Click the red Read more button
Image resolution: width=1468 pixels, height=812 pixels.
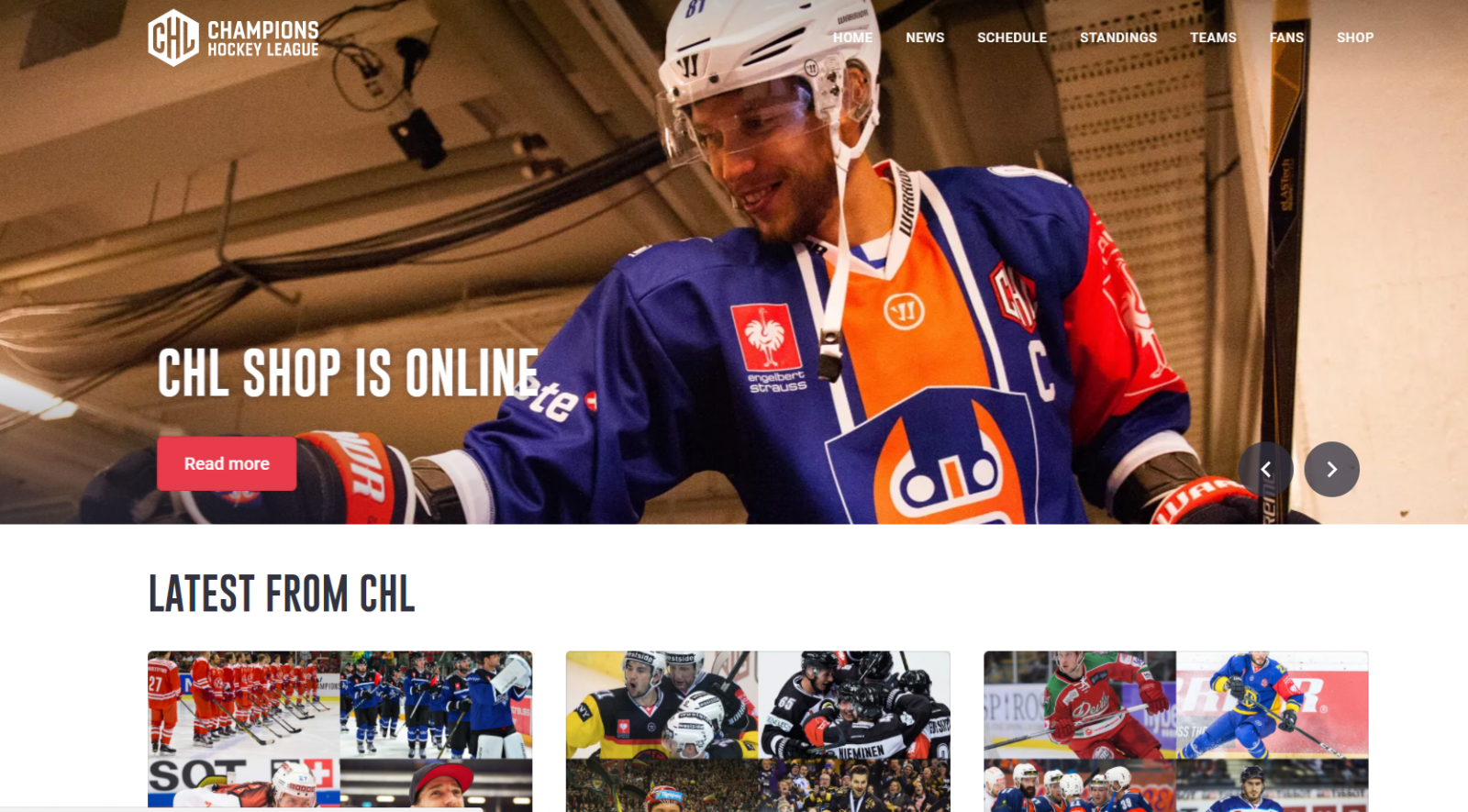click(x=227, y=463)
